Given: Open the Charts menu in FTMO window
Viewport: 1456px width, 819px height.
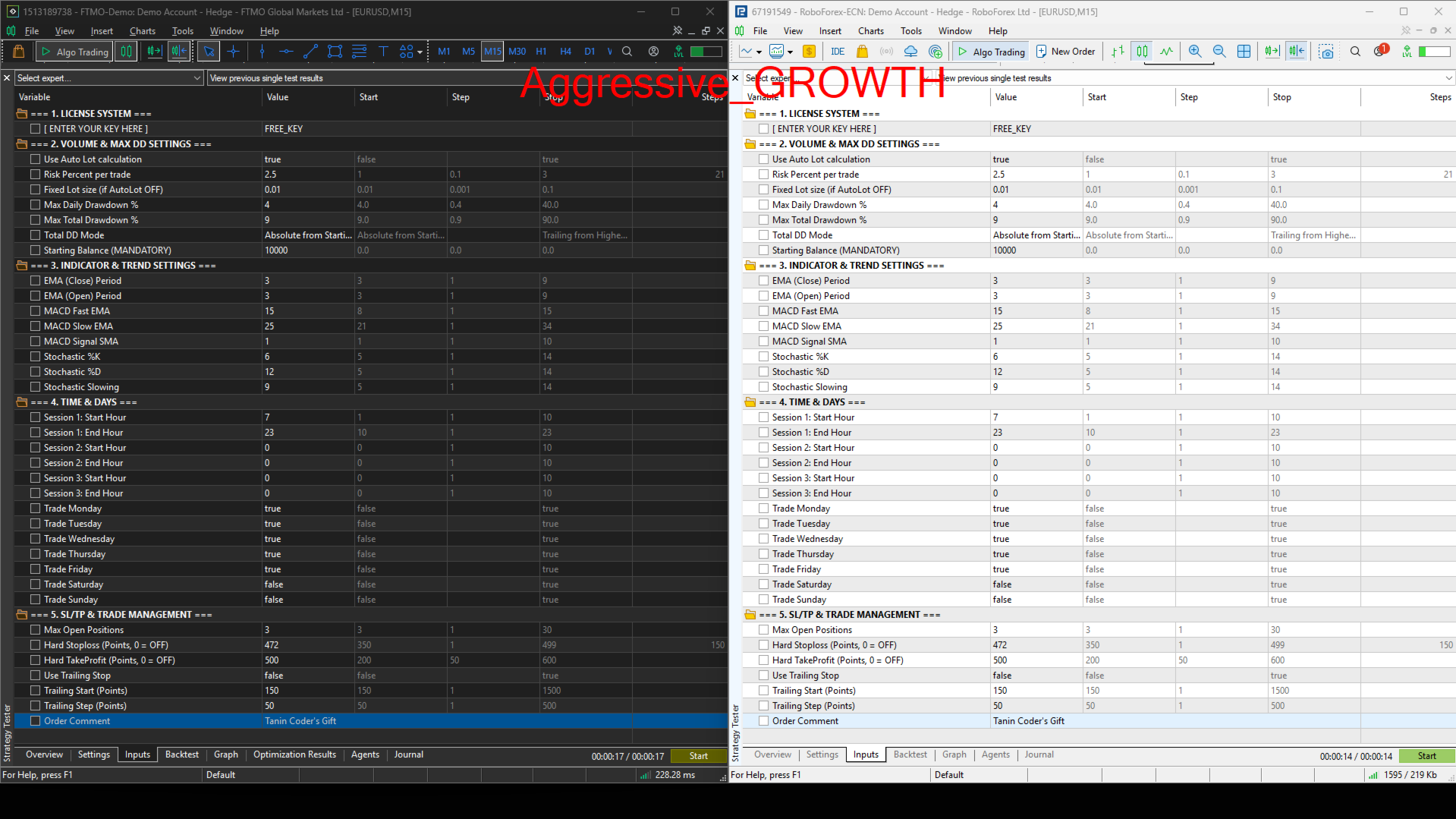Looking at the screenshot, I should click(142, 31).
